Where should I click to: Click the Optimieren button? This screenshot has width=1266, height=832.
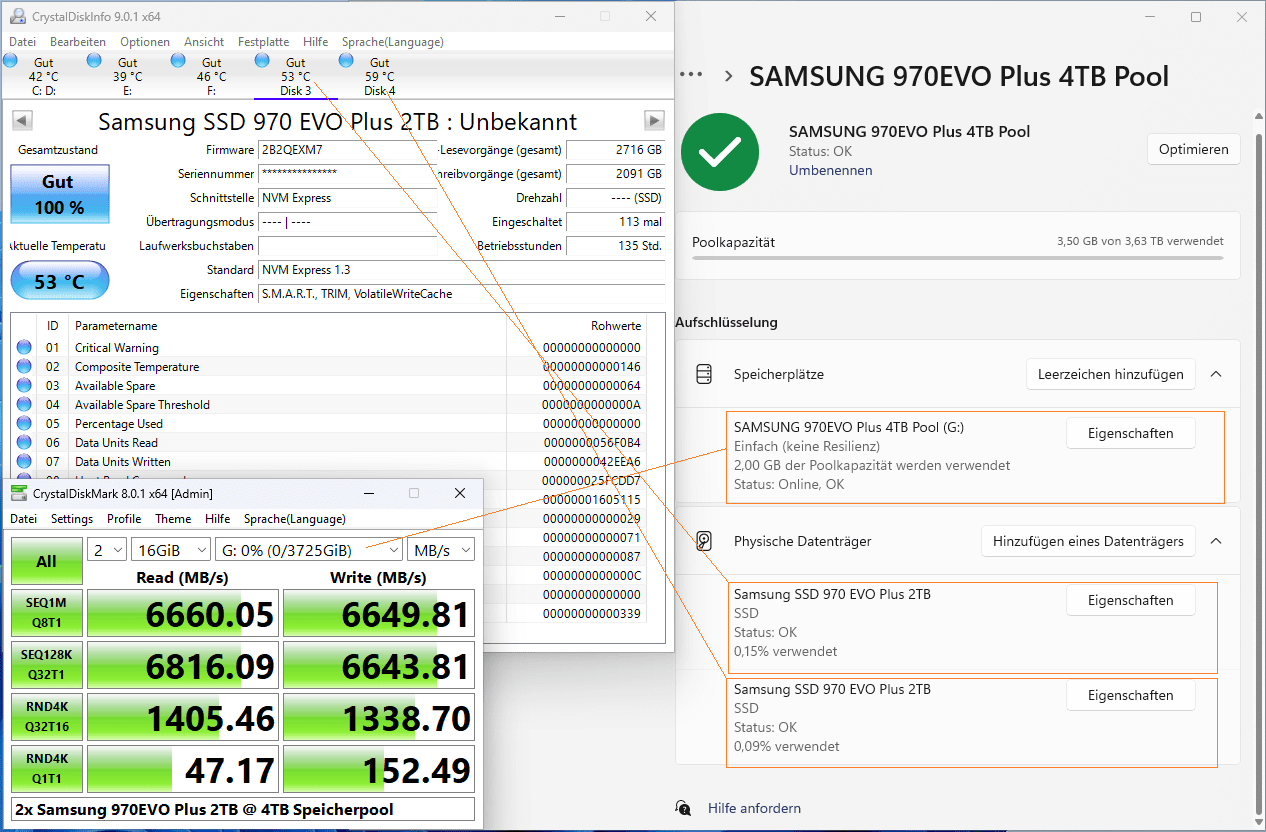1194,149
